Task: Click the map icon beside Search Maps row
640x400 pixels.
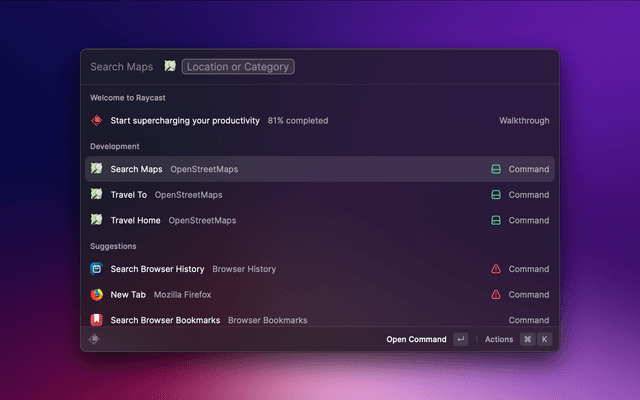Action: [x=97, y=169]
